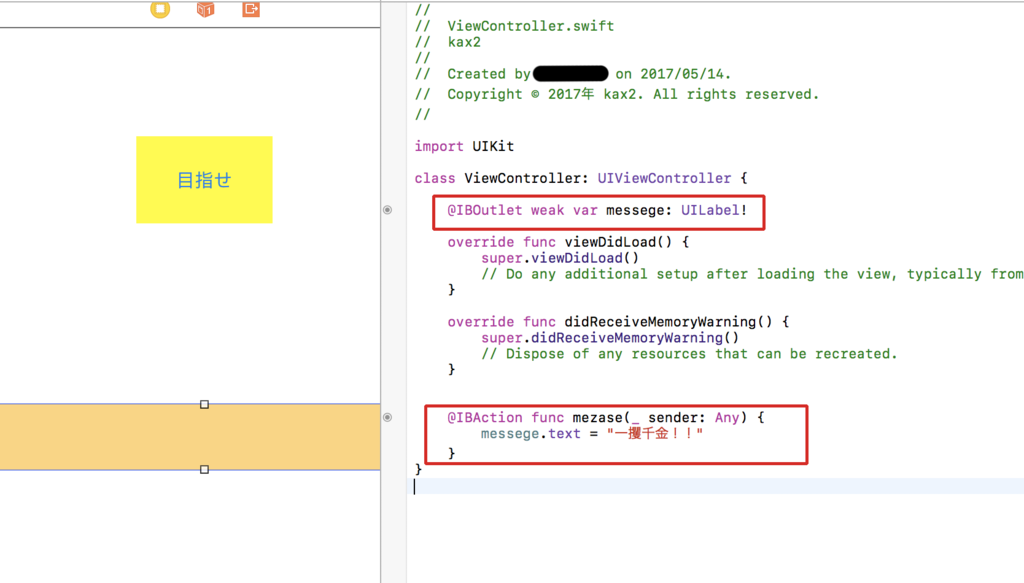Select the orange label view in storyboard
The height and width of the screenshot is (583, 1024).
(x=190, y=437)
